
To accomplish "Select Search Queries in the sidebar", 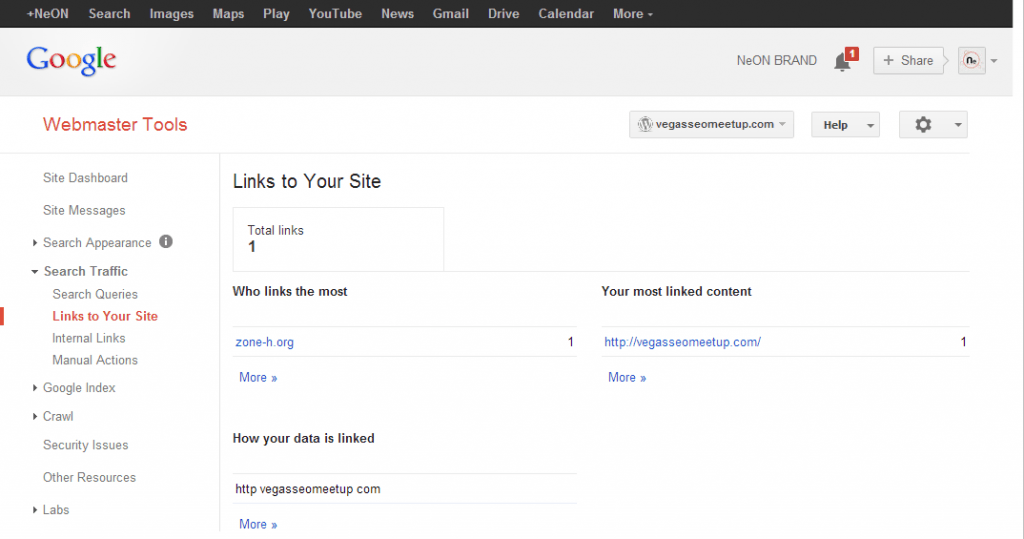I will pyautogui.click(x=95, y=295).
